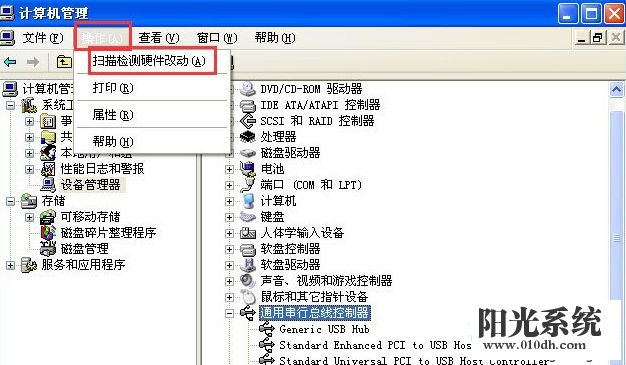Click the Generic USB Hub icon
This screenshot has height=365, width=626.
[x=267, y=329]
